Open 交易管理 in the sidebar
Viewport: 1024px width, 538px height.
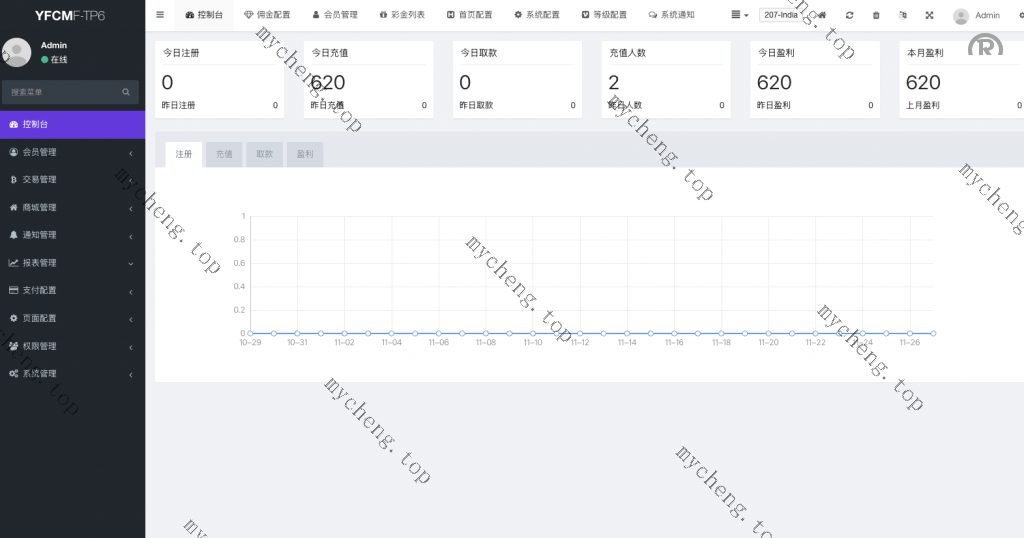coord(72,180)
